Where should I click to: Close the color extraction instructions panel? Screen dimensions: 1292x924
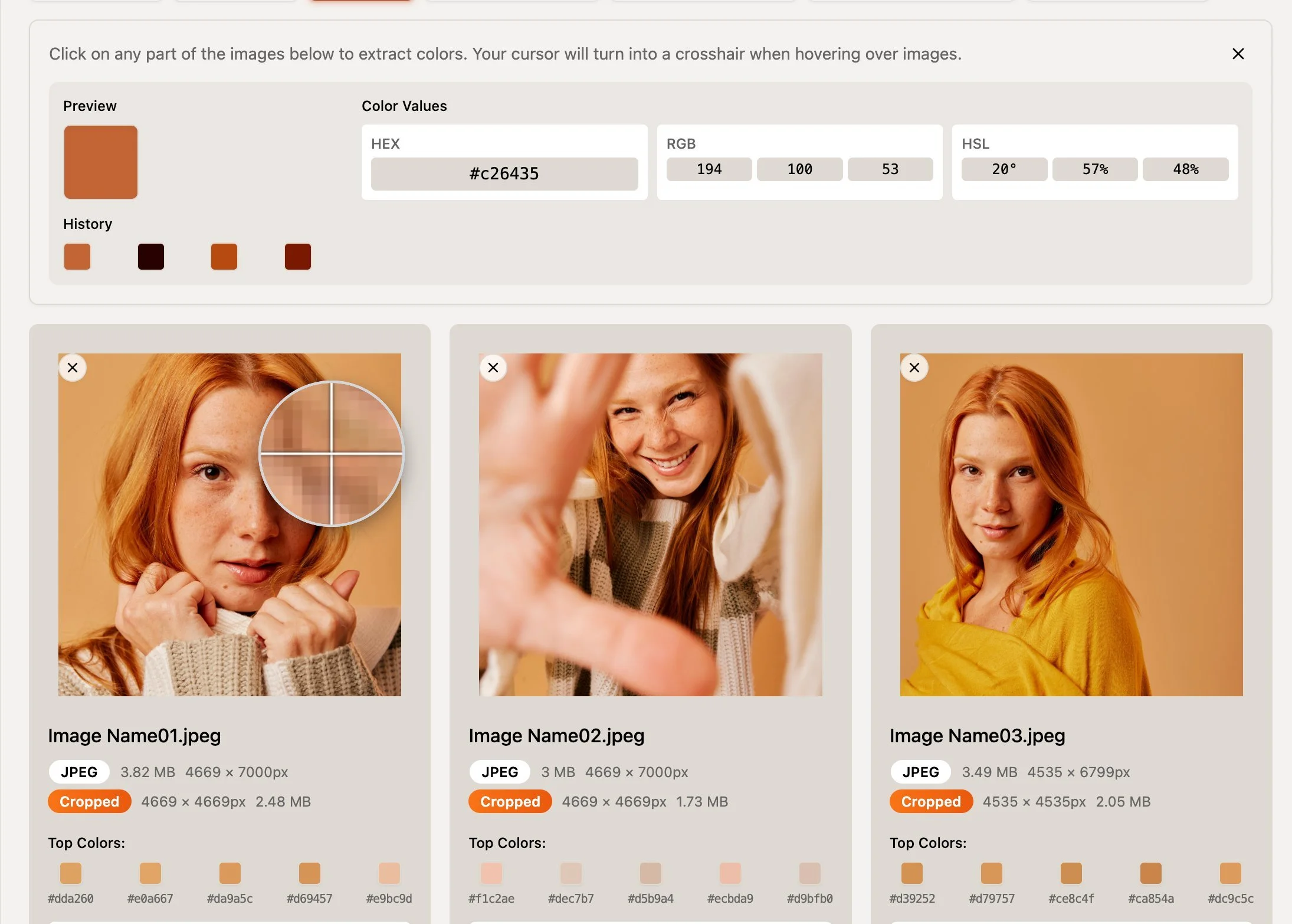1238,54
